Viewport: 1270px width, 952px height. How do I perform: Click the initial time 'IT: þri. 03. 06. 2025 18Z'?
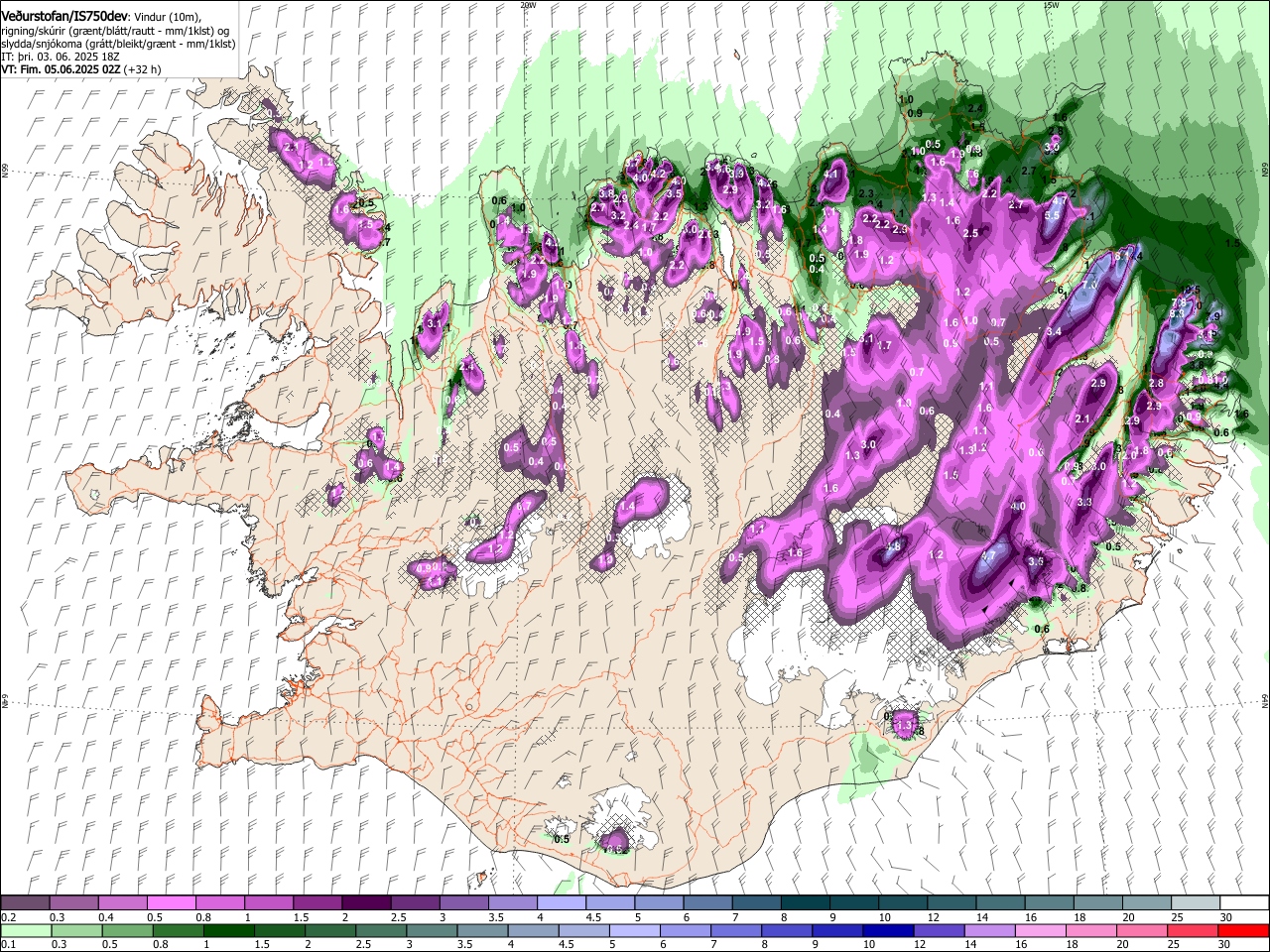[x=61, y=57]
